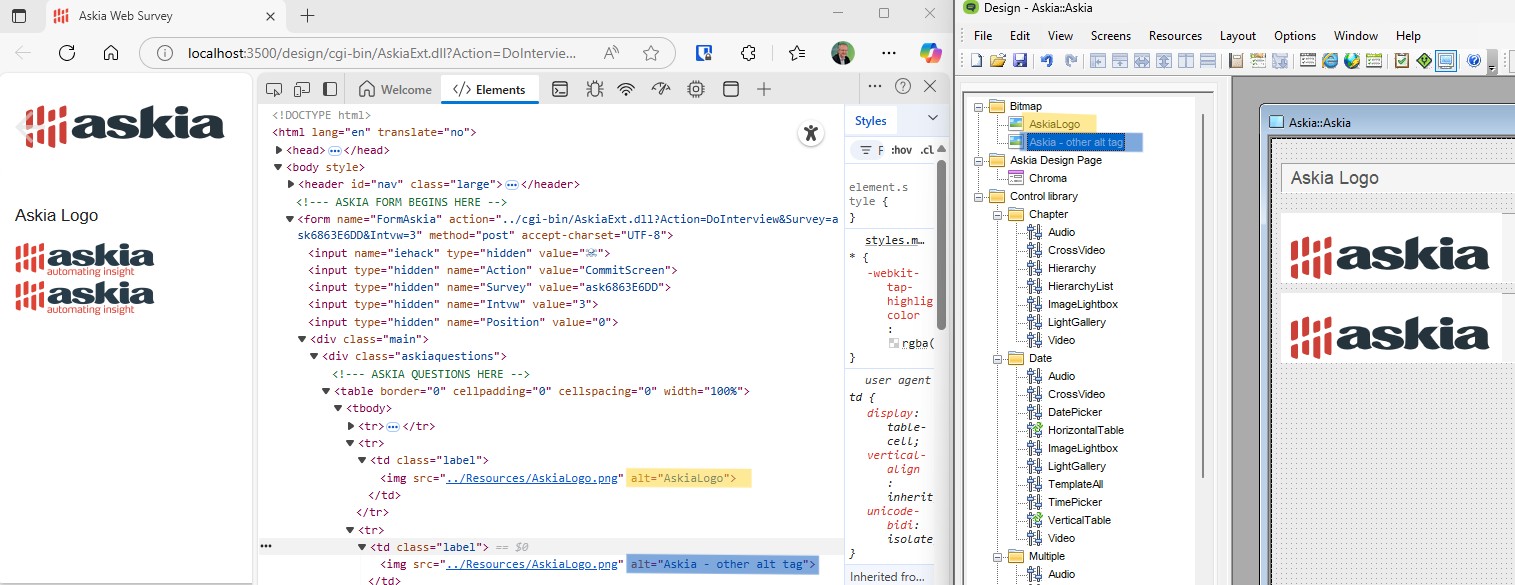Open the Application panel icon in DevTools
The image size is (1515, 585).
coord(731,89)
